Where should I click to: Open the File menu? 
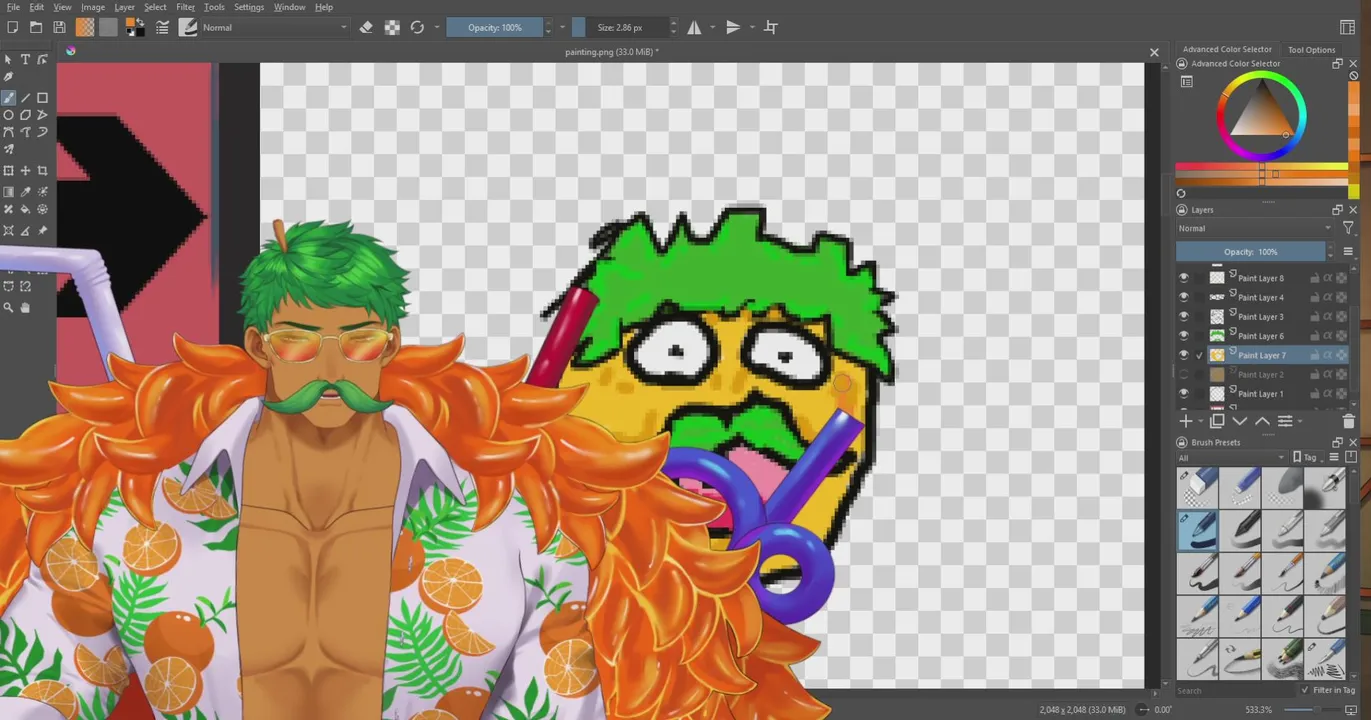pyautogui.click(x=13, y=7)
